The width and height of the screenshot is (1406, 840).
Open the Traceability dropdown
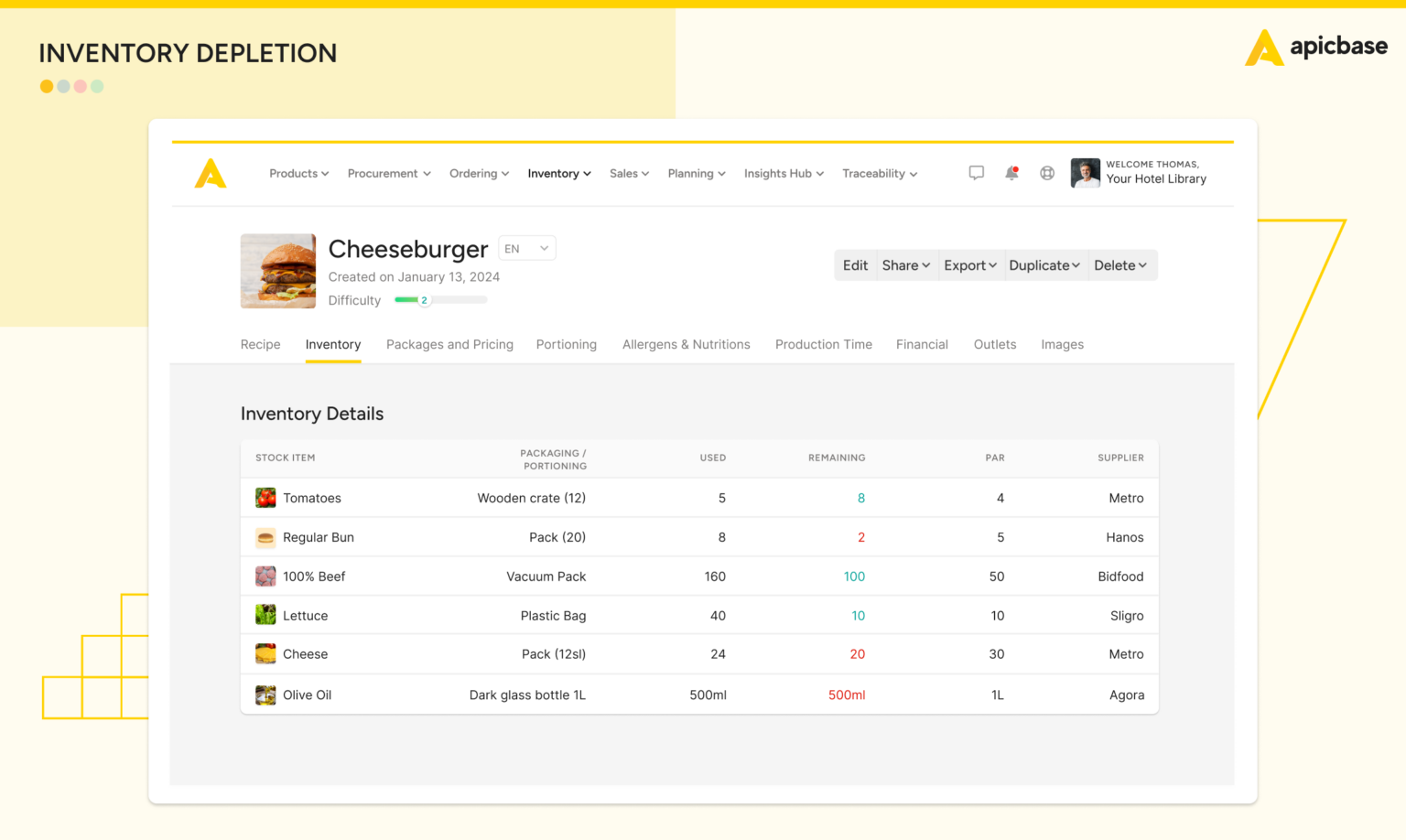tap(878, 173)
